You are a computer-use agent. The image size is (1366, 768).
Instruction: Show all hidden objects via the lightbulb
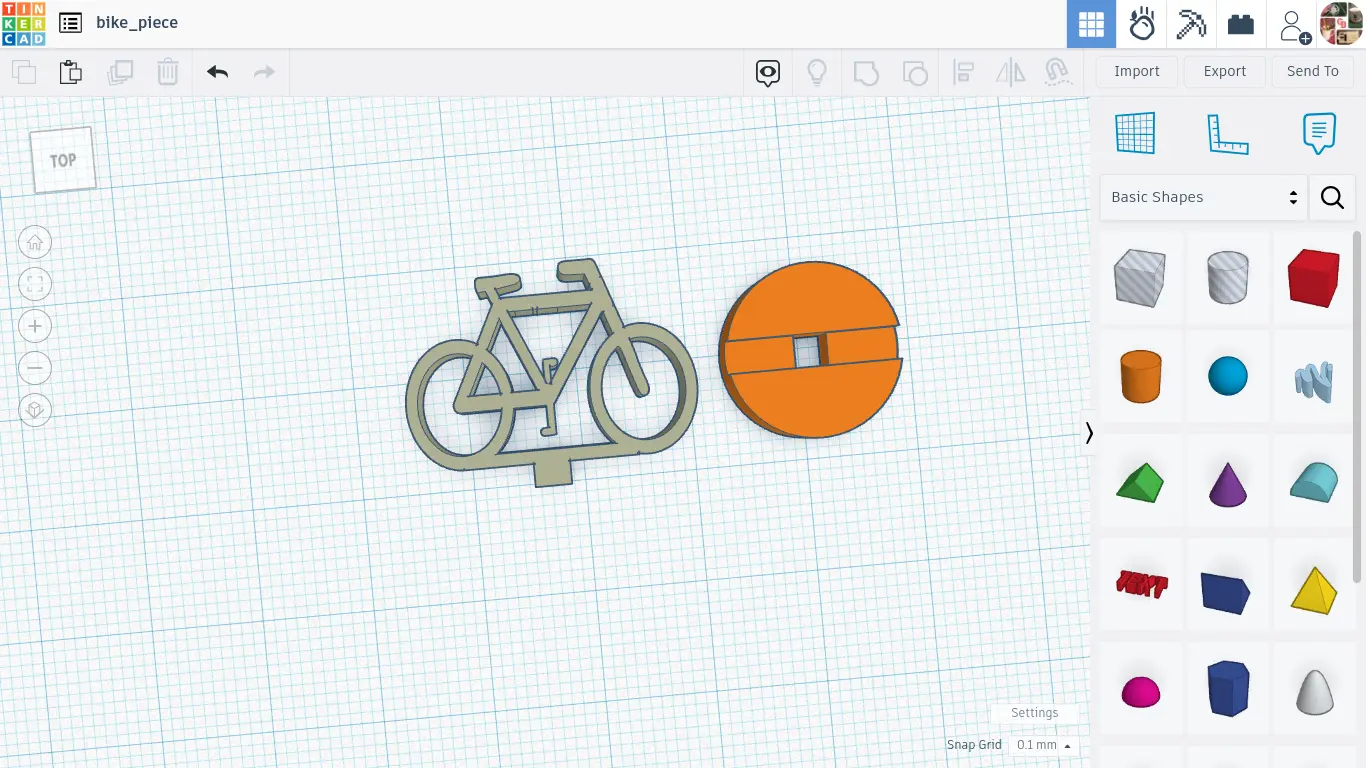tap(817, 72)
